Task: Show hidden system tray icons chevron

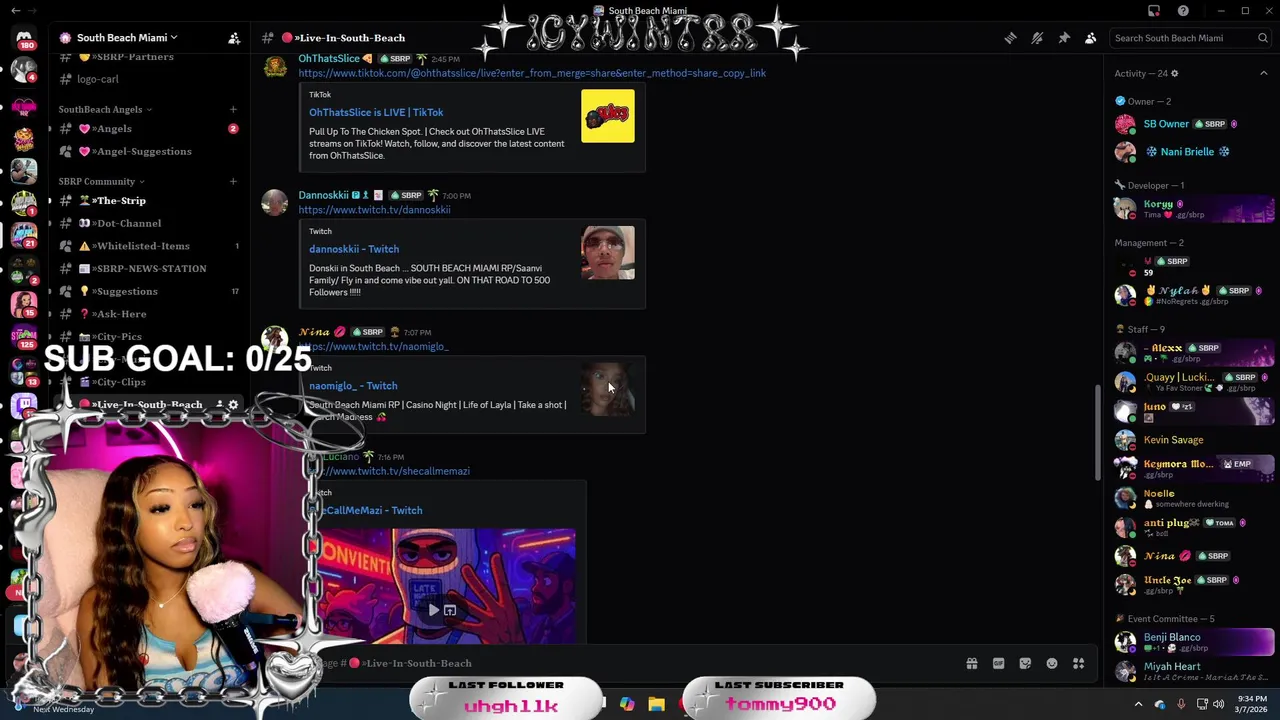Action: tap(1138, 704)
